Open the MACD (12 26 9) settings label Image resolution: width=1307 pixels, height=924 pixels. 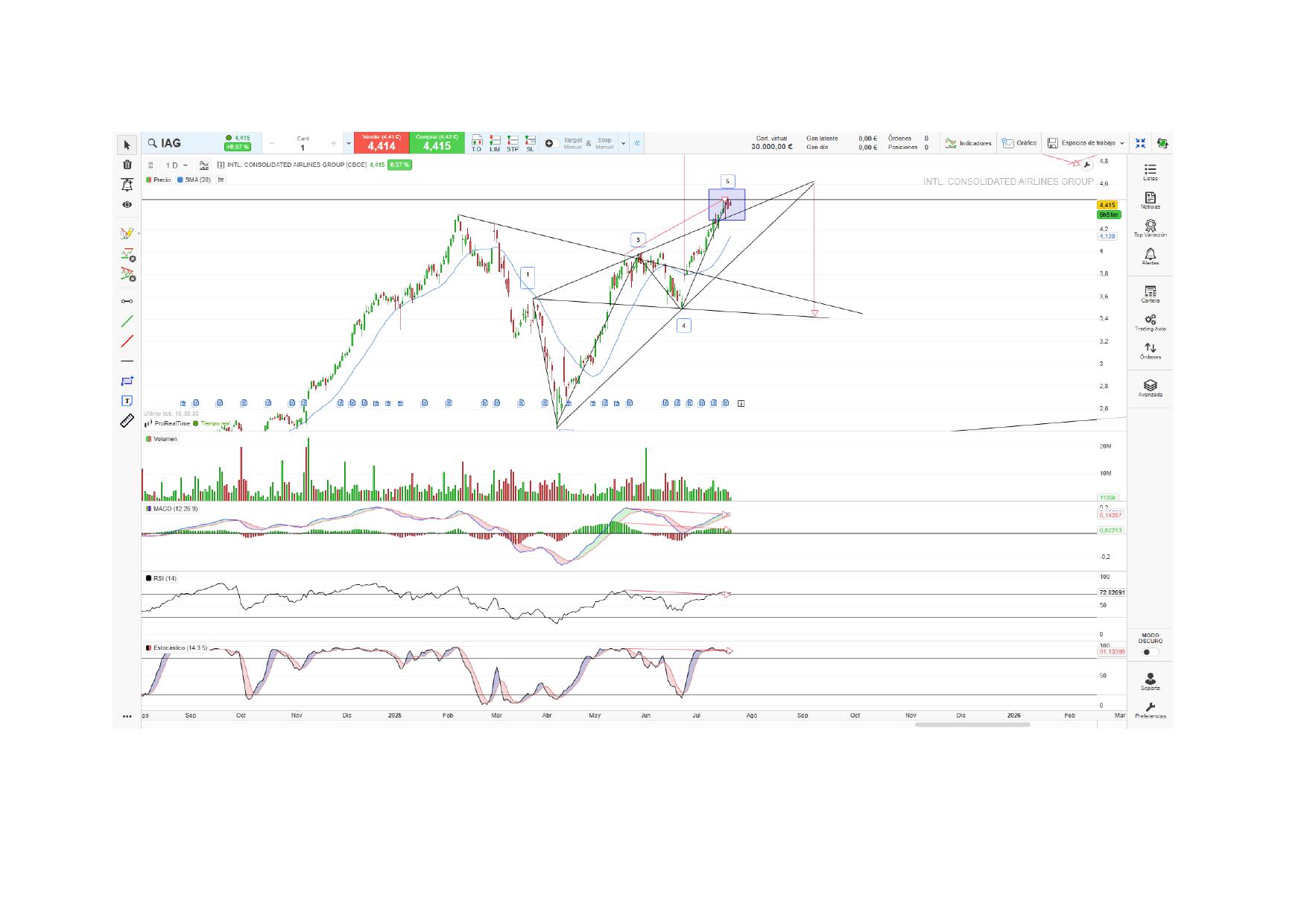[x=172, y=509]
